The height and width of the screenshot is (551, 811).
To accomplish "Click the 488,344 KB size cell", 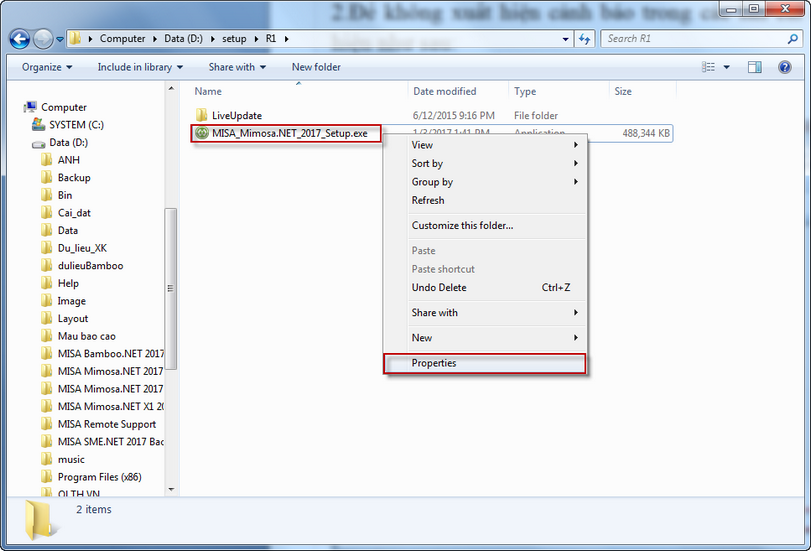I will 646,133.
